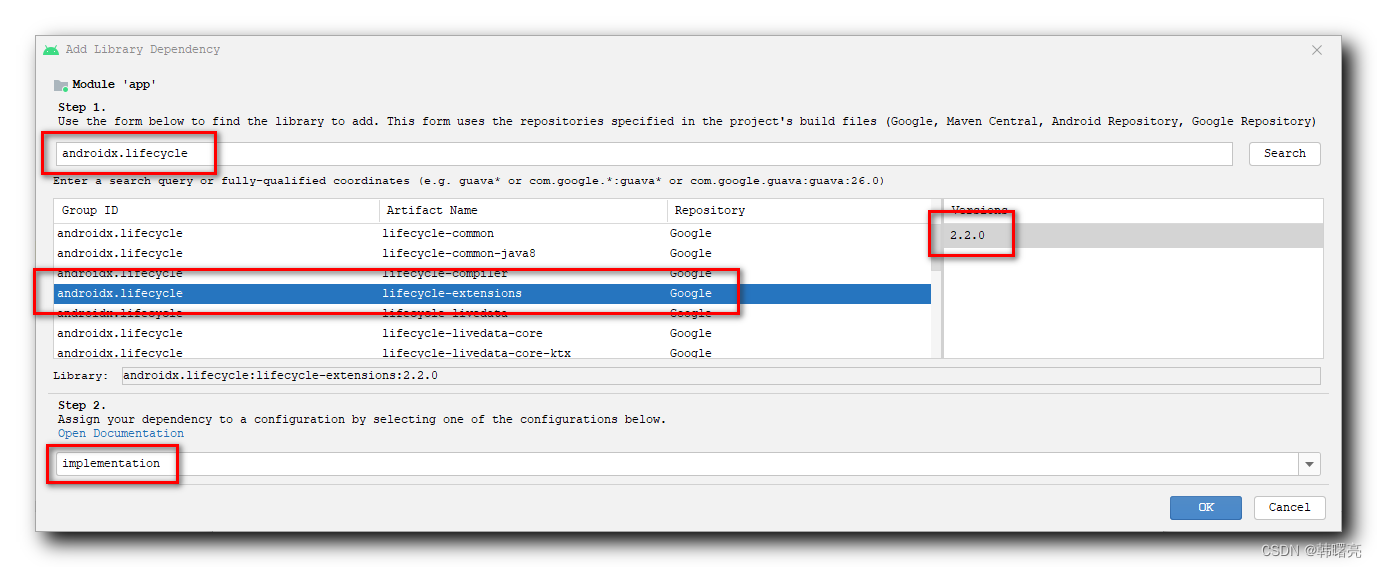Viewport: 1377px width, 567px height.
Task: Click the Android icon in title bar
Action: click(x=51, y=50)
